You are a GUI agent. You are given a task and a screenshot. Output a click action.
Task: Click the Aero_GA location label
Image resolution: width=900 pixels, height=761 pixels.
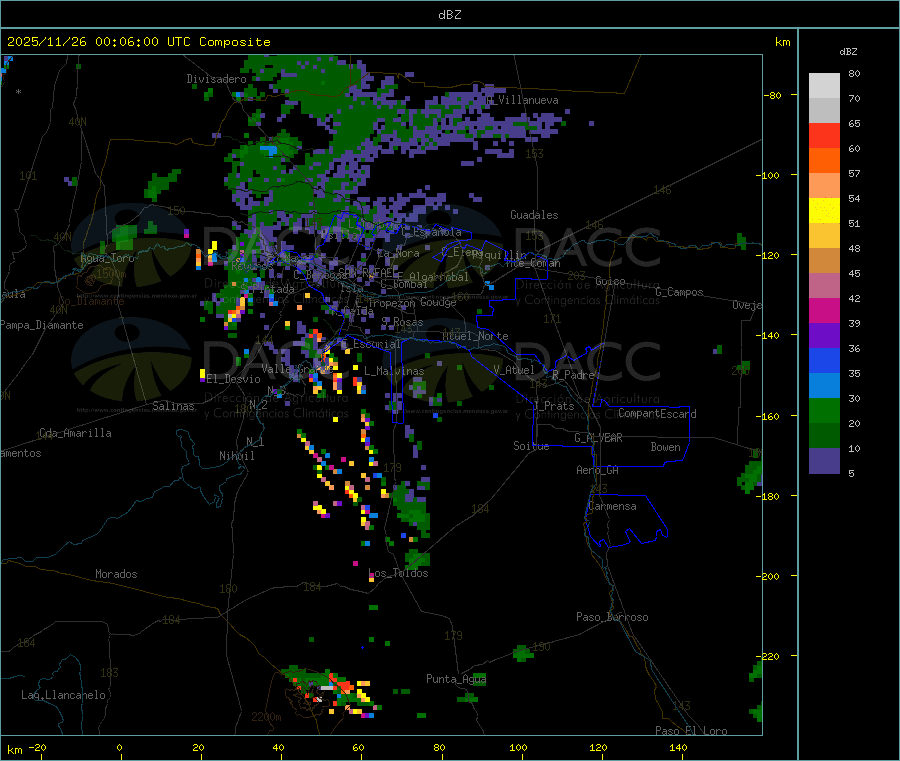[x=598, y=470]
